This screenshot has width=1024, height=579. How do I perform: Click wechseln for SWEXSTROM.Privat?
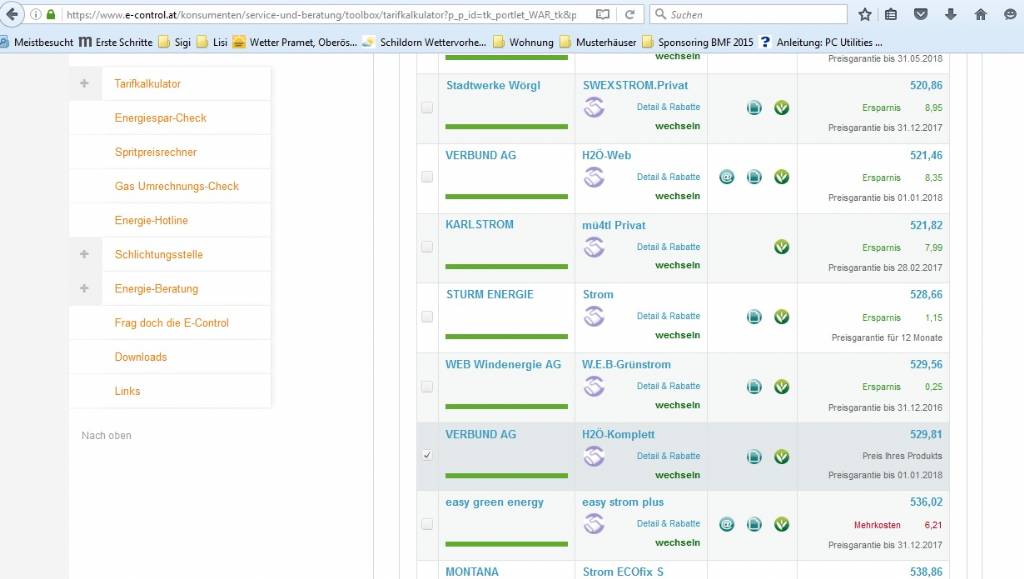(677, 126)
